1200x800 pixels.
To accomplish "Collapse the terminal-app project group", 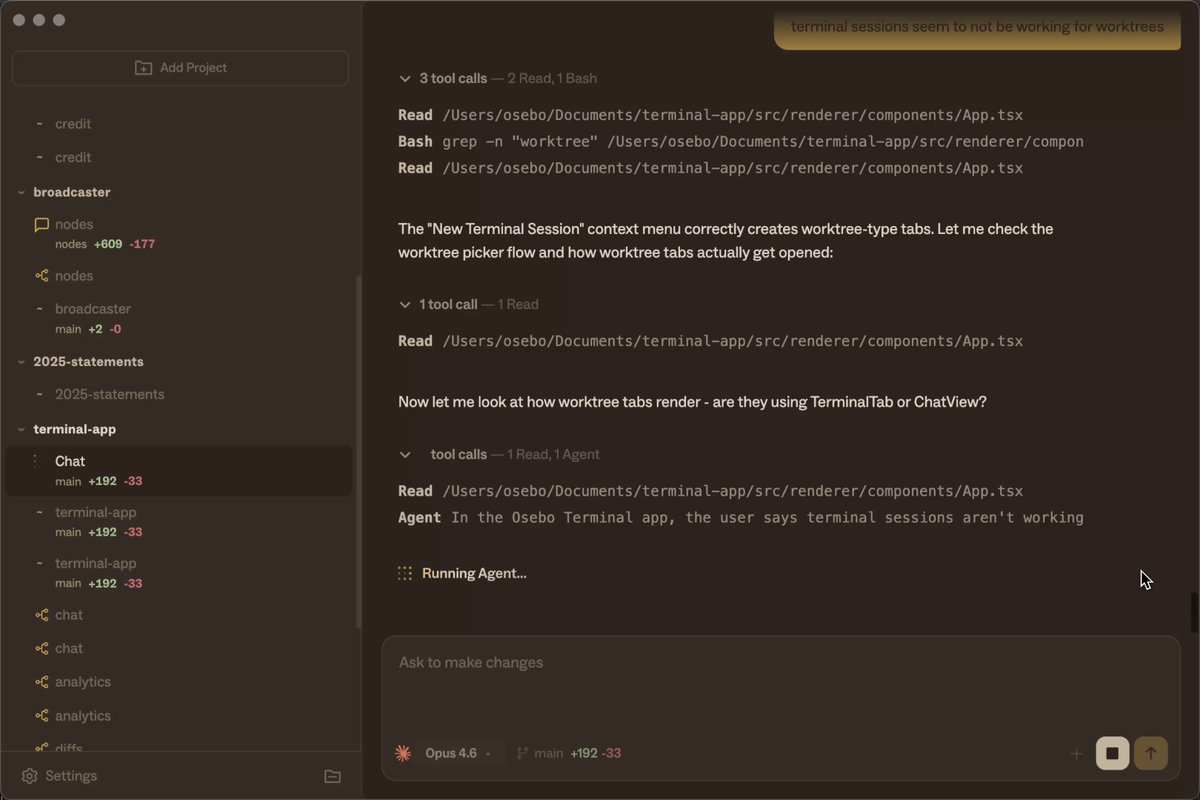I will pos(21,429).
